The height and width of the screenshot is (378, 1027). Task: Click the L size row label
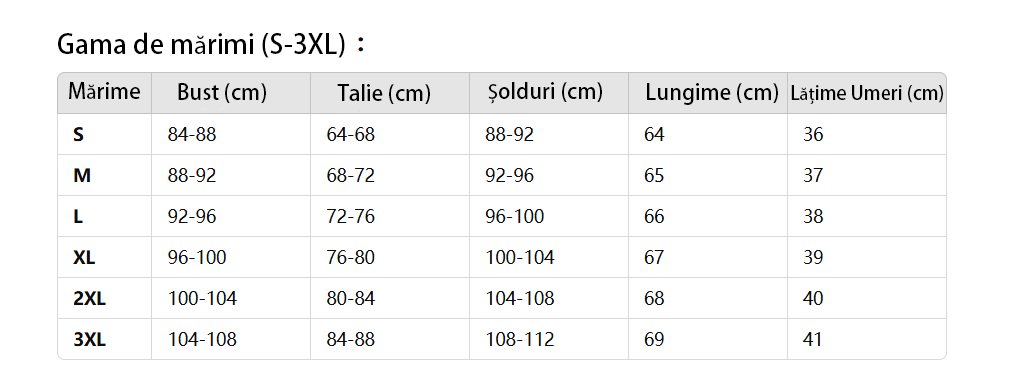pyautogui.click(x=78, y=216)
